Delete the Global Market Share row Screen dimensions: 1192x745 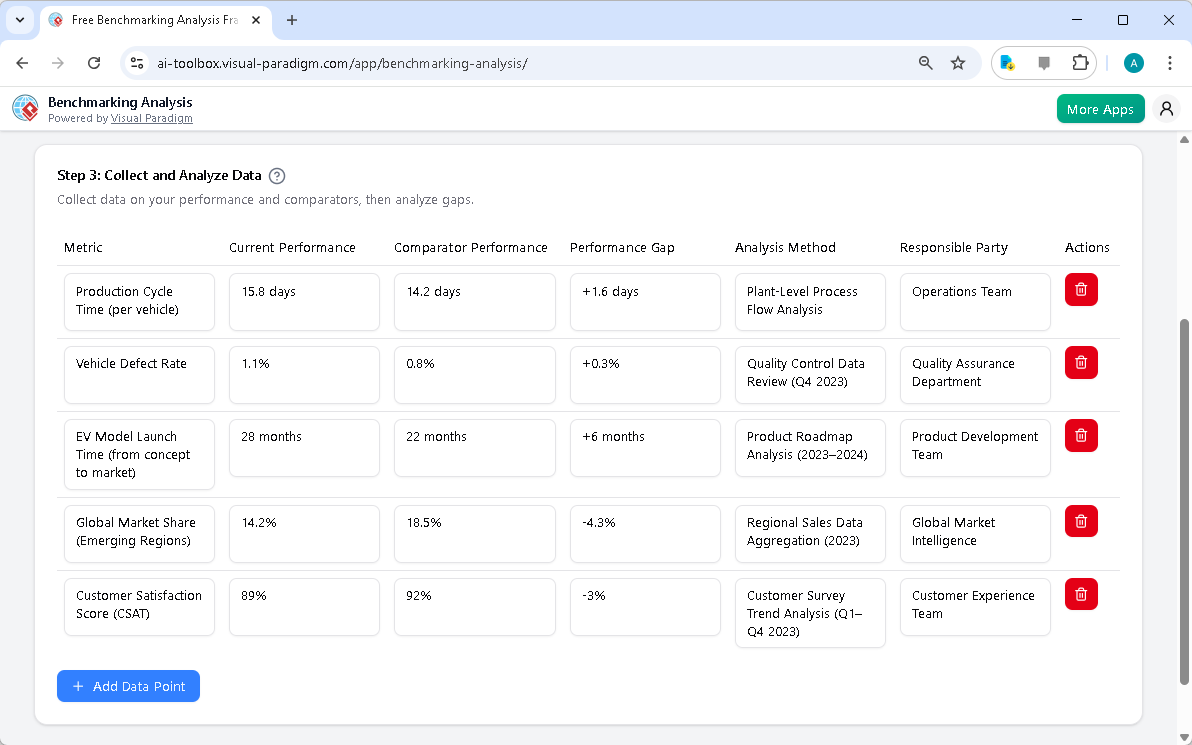1081,520
